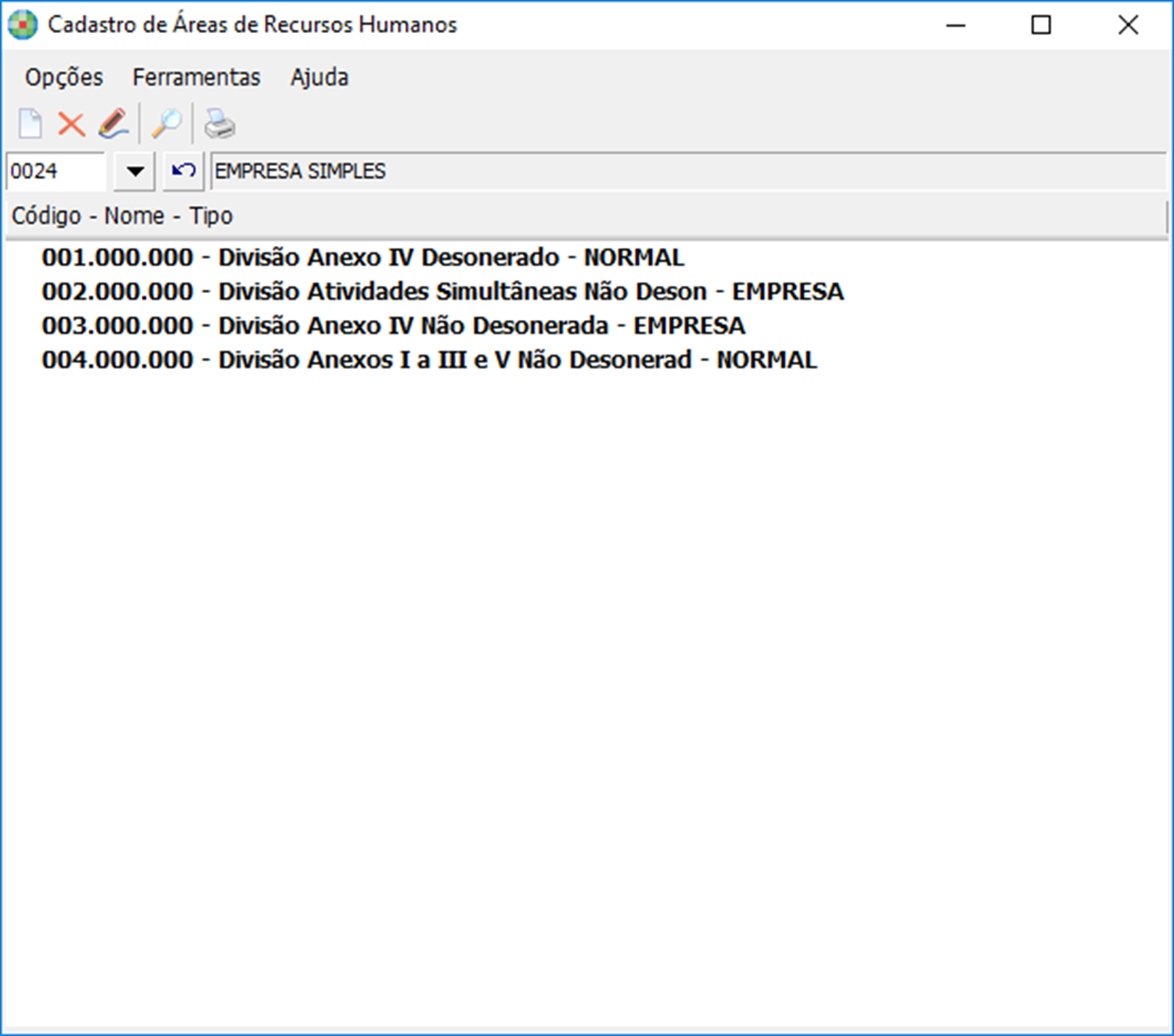
Task: Click the red X delete icon
Action: [71, 124]
